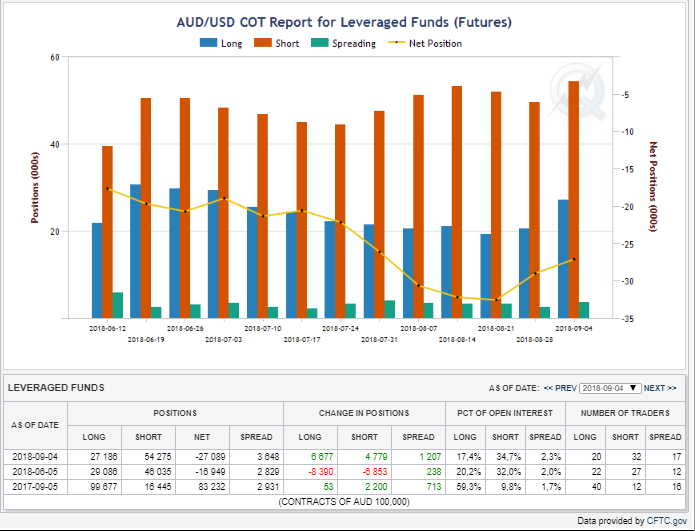Click the 2018-06-12 x-axis date label
The width and height of the screenshot is (695, 531).
click(x=108, y=328)
